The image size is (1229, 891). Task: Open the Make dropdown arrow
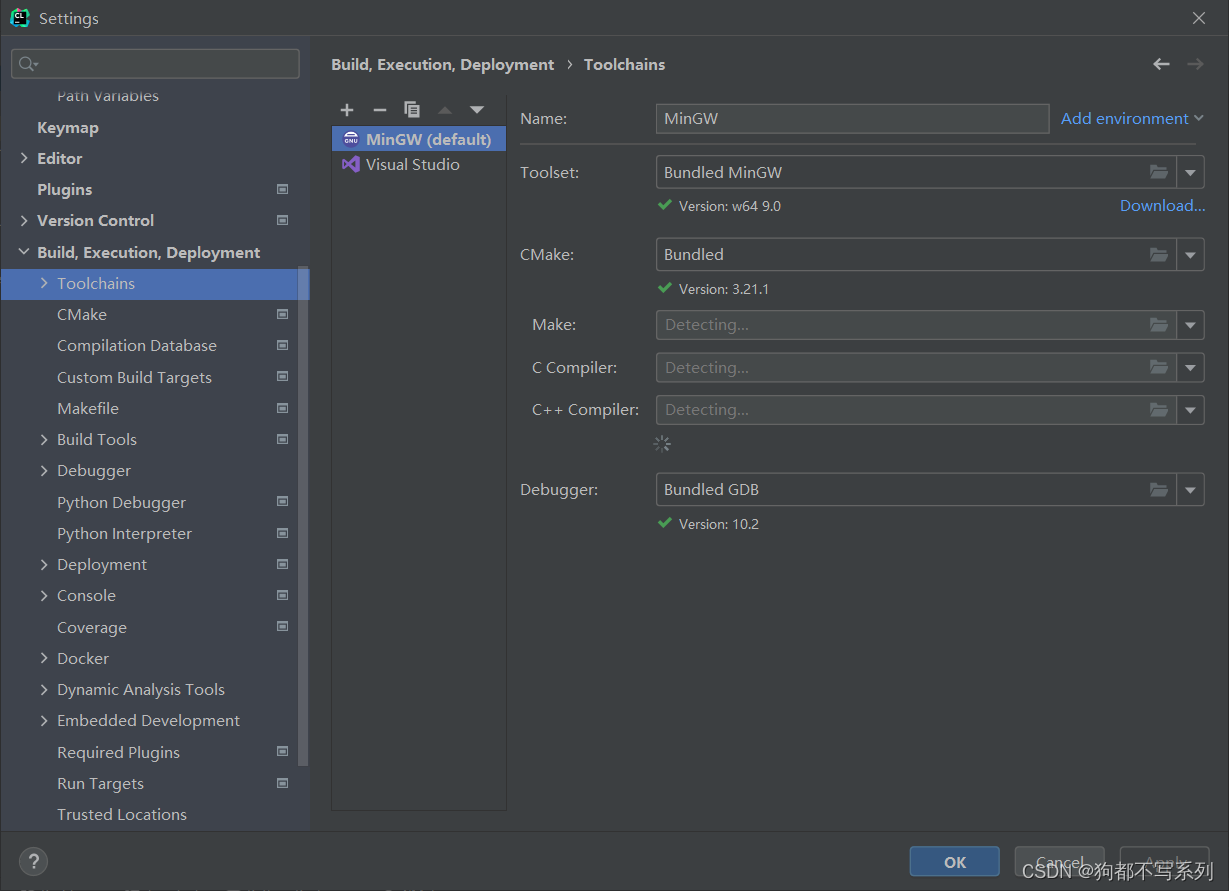pos(1190,325)
